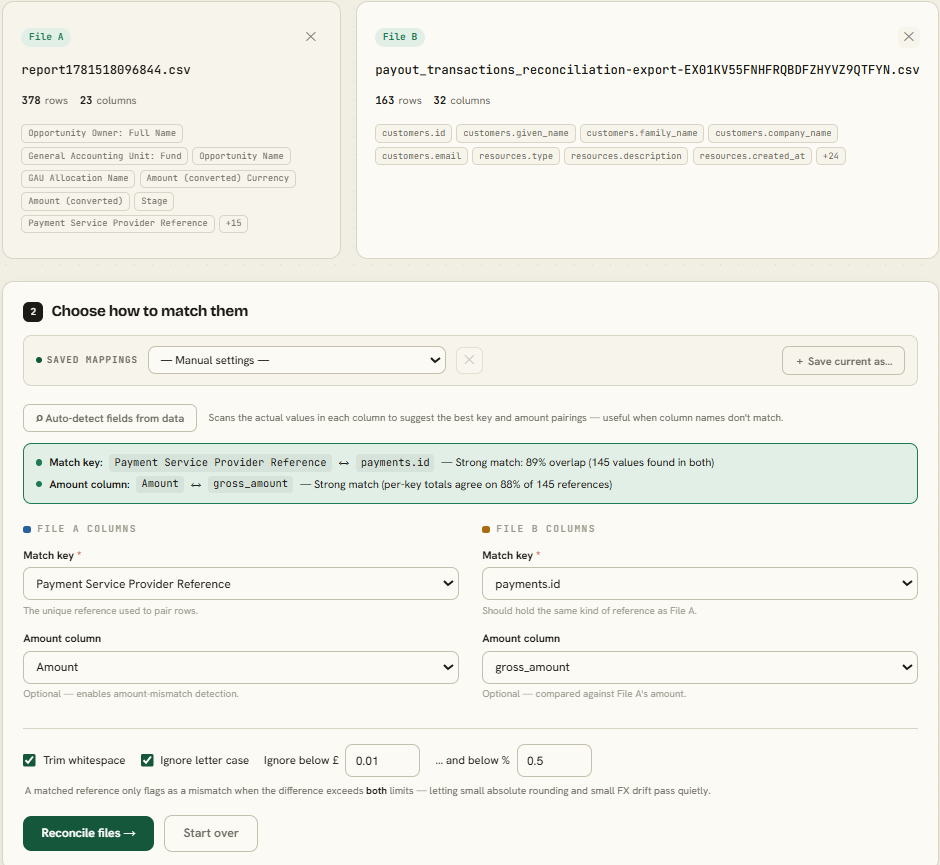Click resources.created_at column chip
The width and height of the screenshot is (940, 865).
[x=752, y=156]
